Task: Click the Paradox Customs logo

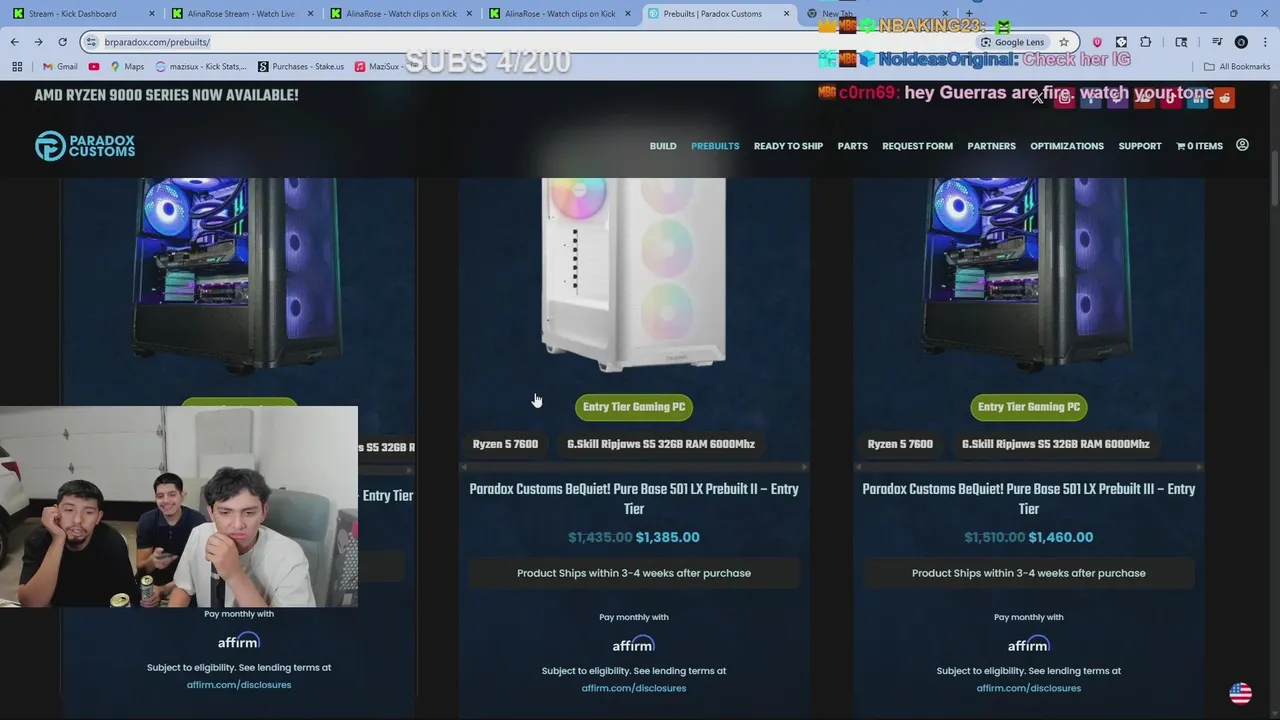Action: point(85,146)
